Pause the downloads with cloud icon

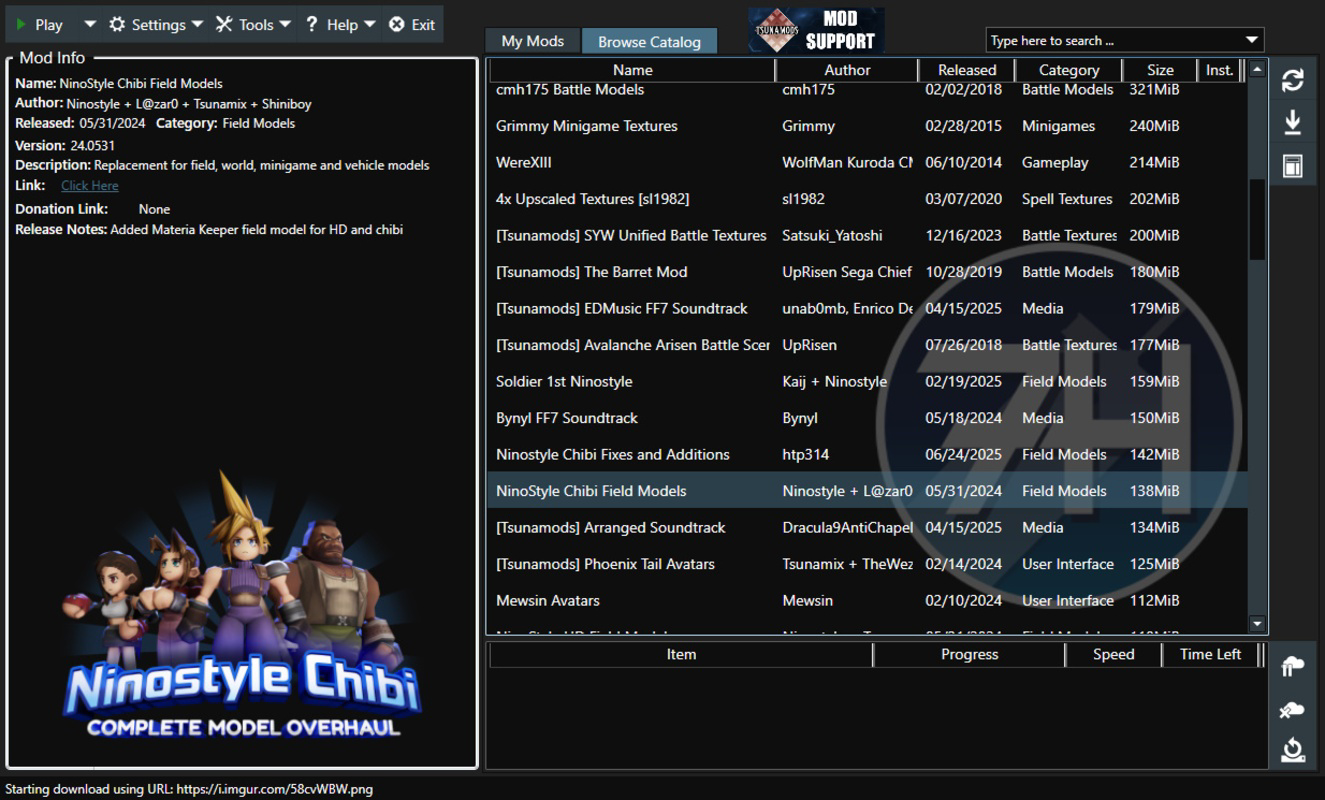pyautogui.click(x=1292, y=666)
